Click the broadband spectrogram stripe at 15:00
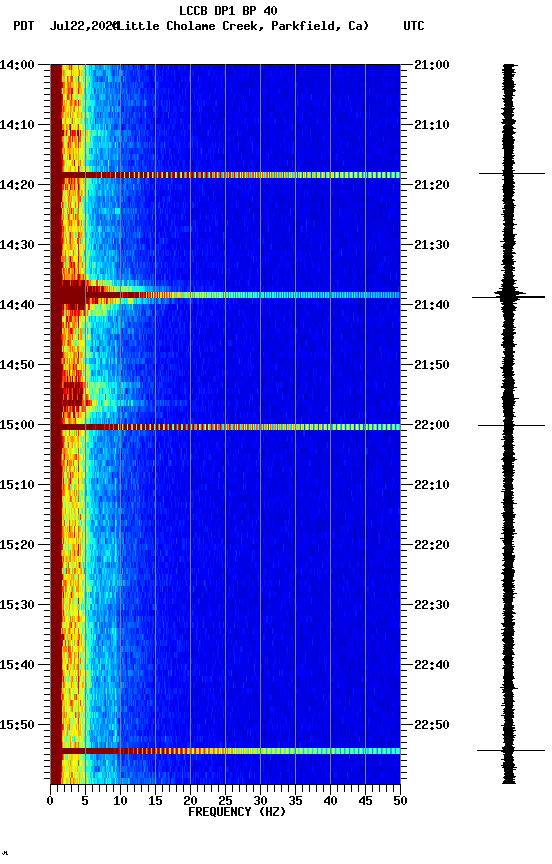The width and height of the screenshot is (552, 864). click(x=225, y=427)
